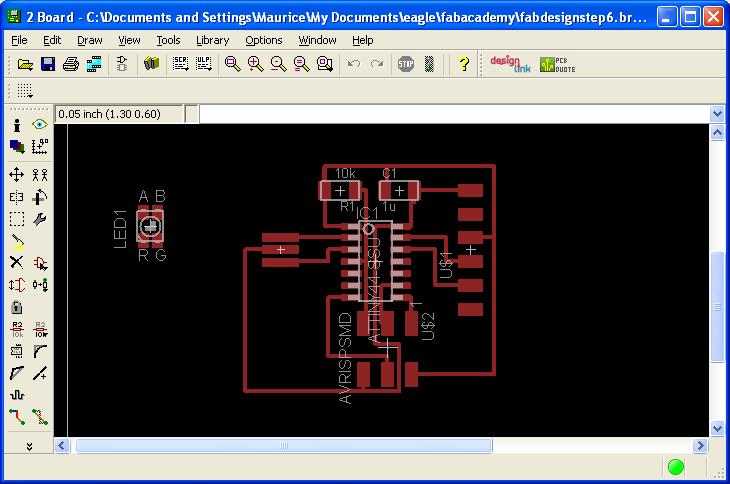The image size is (730, 484).
Task: Select the Copy tool with two figures
Action: pos(40,175)
